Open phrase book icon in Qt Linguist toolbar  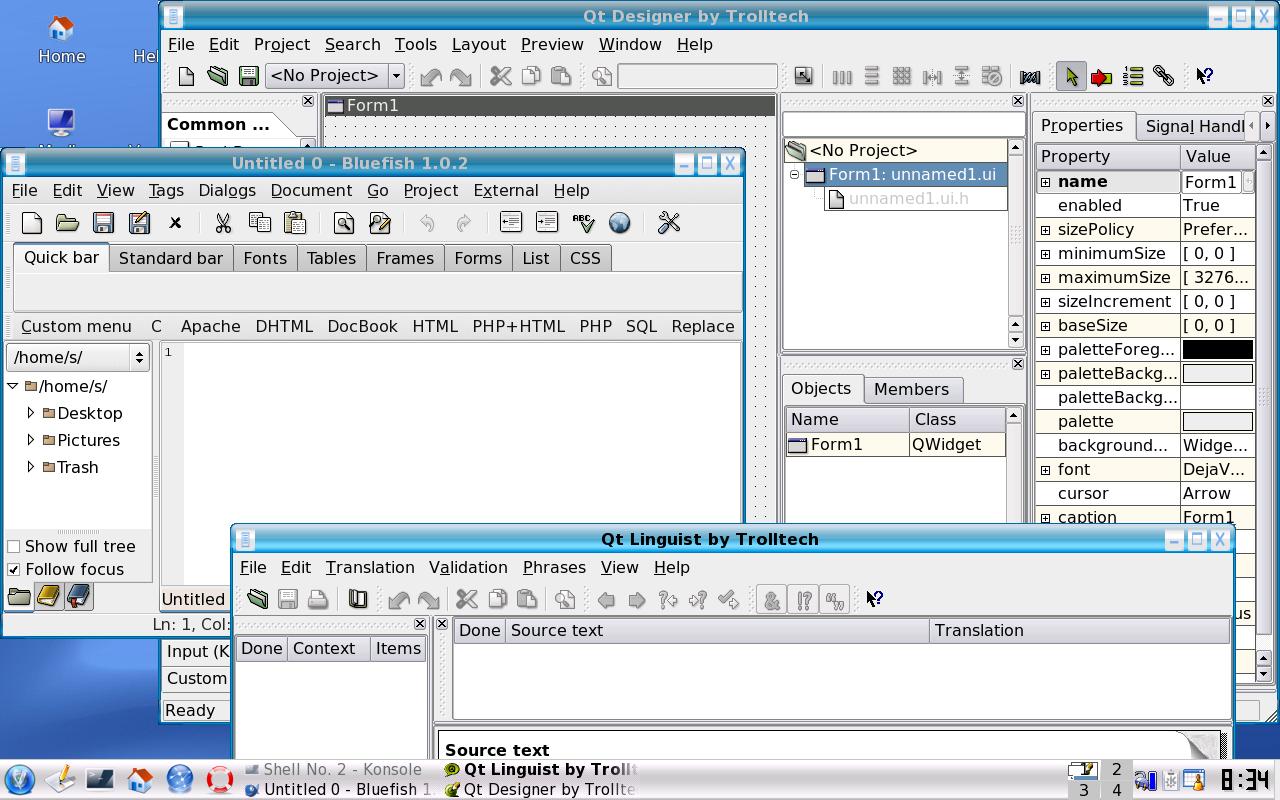357,599
